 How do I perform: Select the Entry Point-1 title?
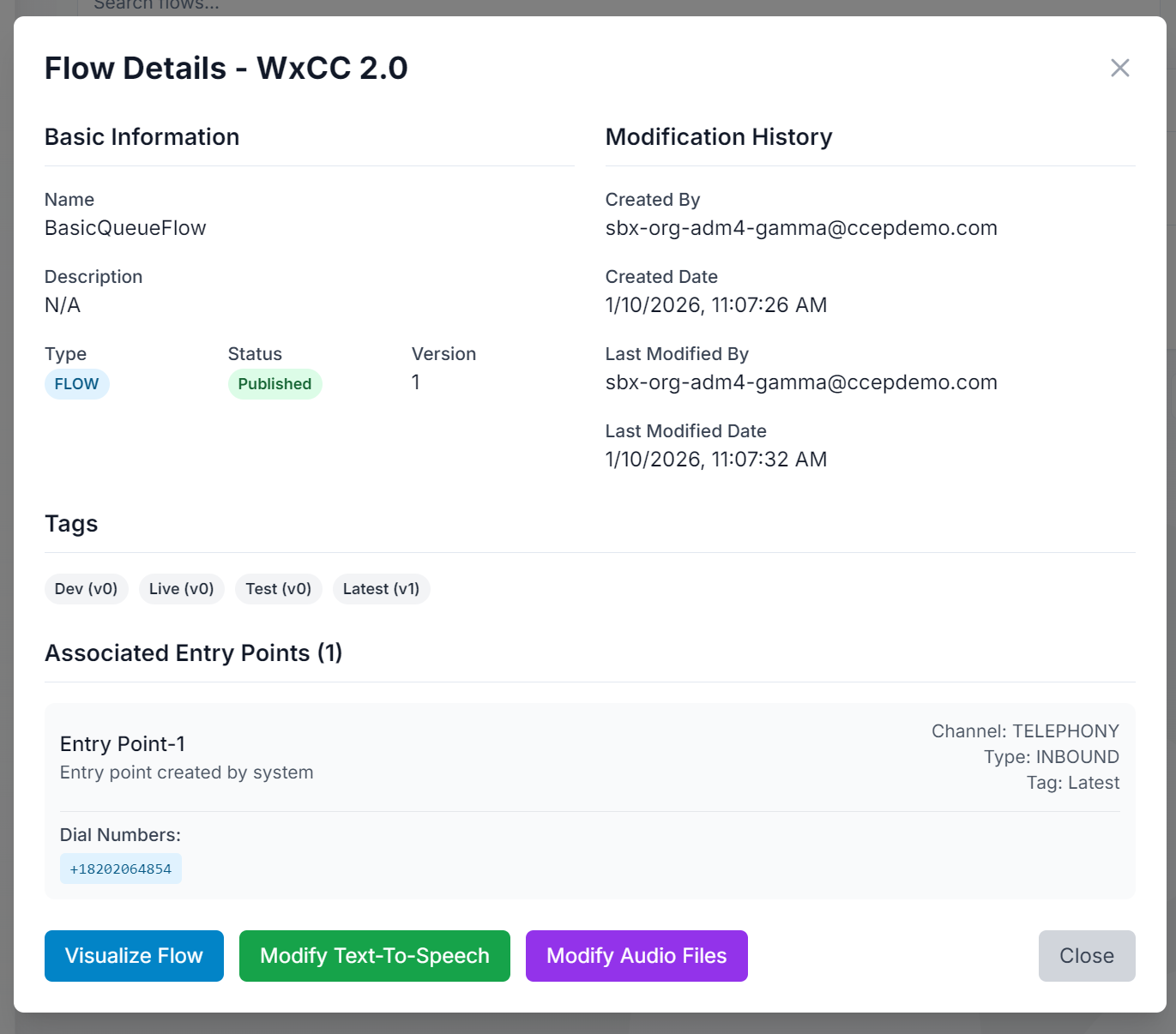point(123,744)
